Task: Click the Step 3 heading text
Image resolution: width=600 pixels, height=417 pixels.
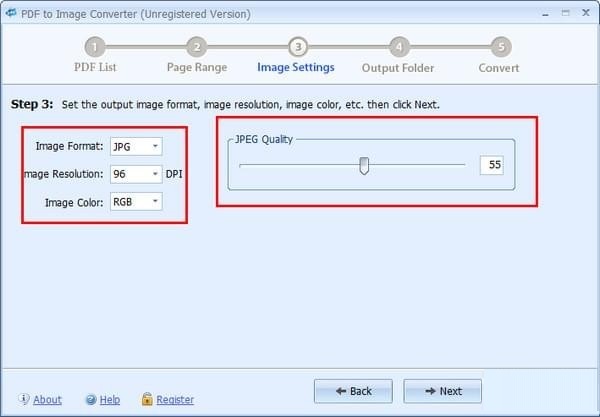Action: [x=32, y=104]
